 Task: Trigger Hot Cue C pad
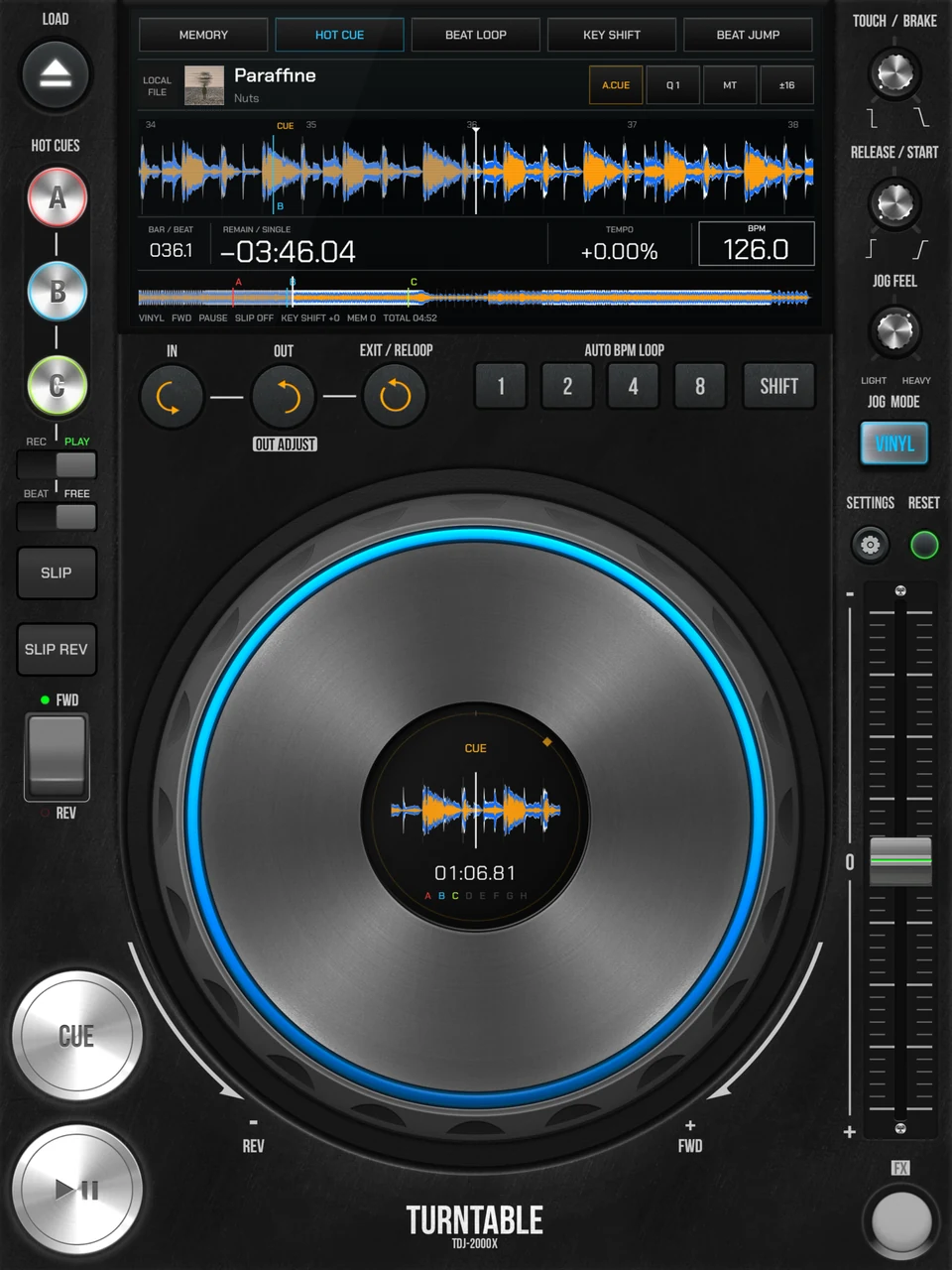[57, 386]
